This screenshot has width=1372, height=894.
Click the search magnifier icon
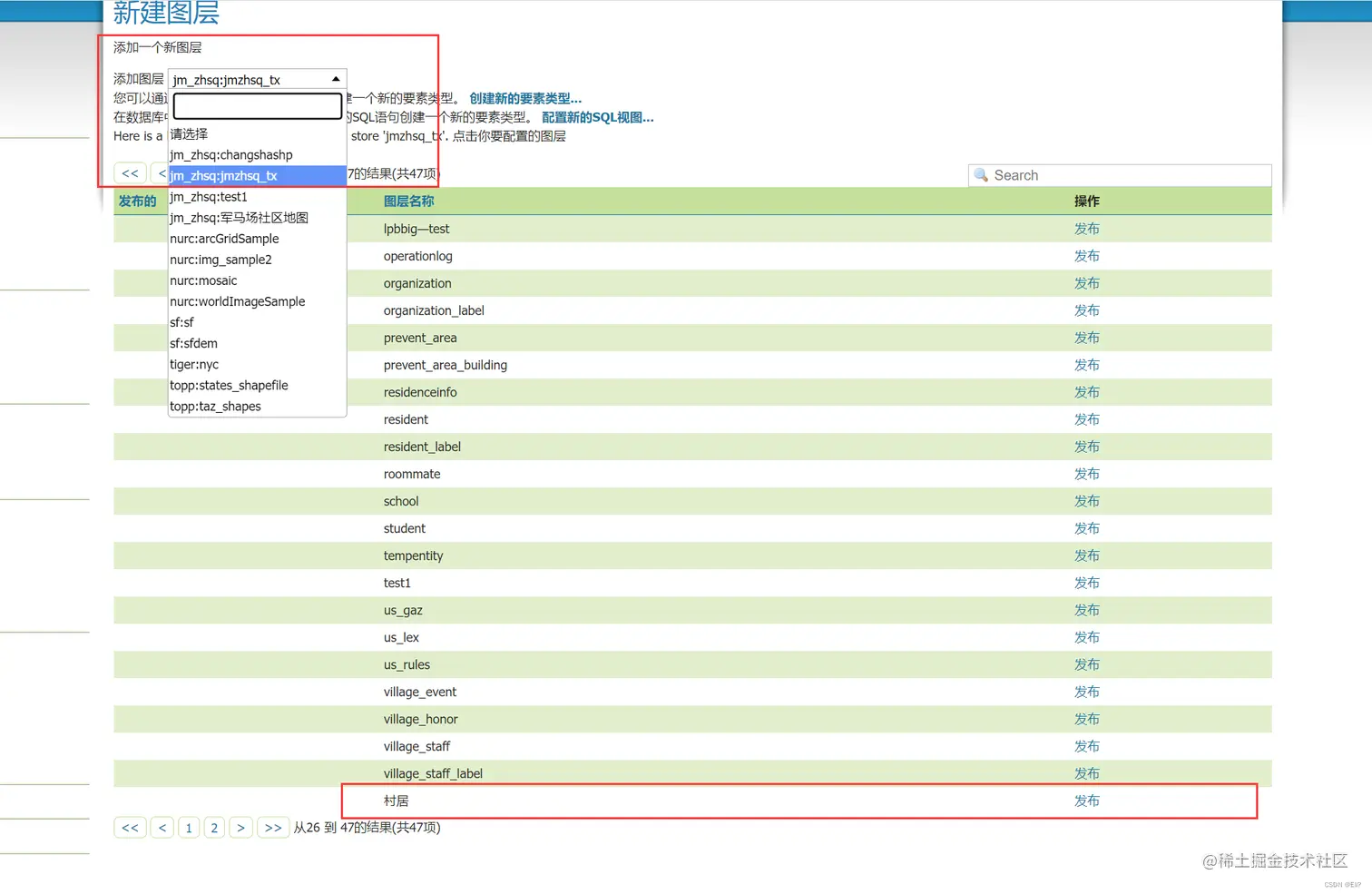(x=981, y=174)
